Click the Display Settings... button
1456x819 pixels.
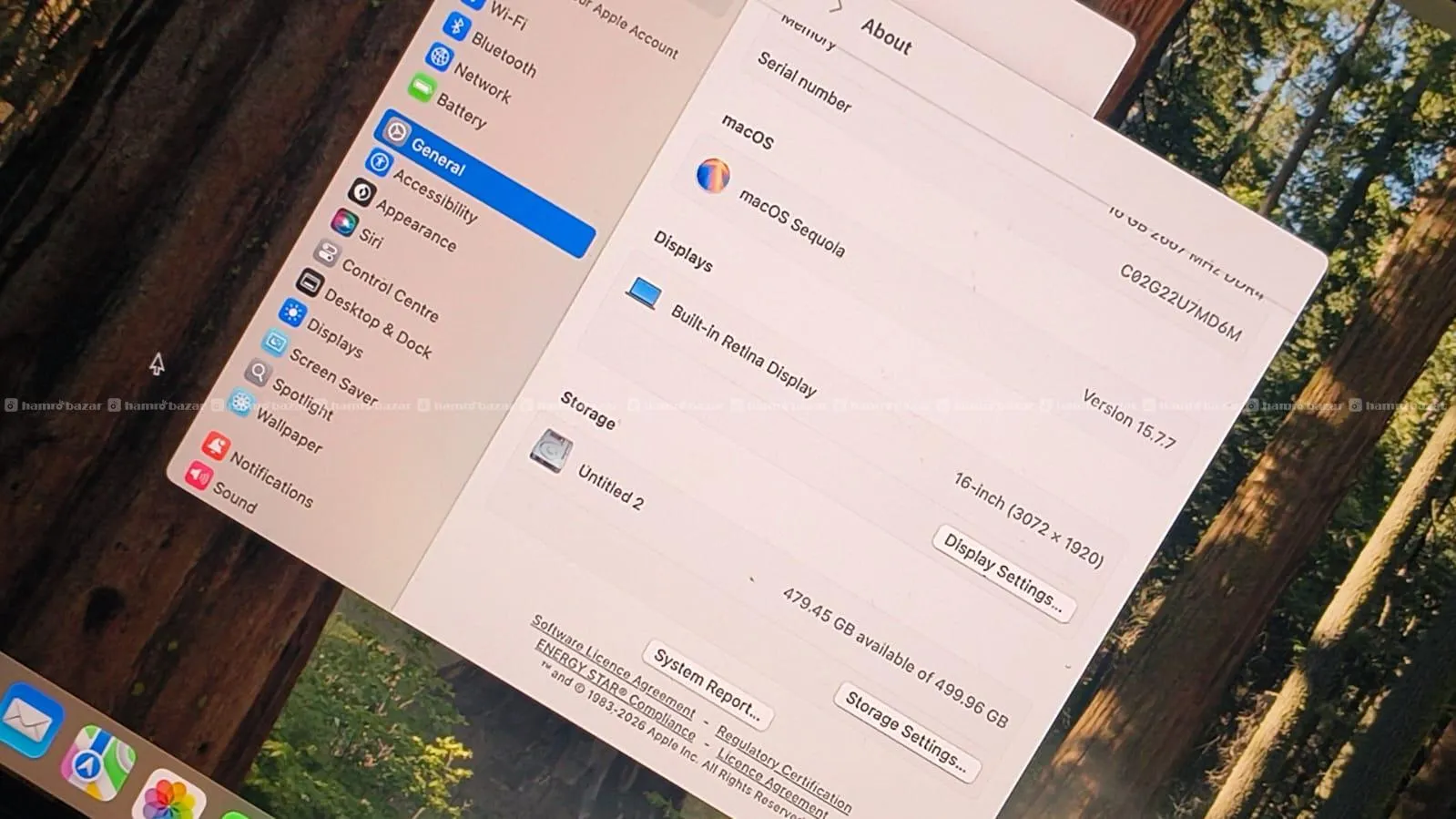coord(1003,574)
